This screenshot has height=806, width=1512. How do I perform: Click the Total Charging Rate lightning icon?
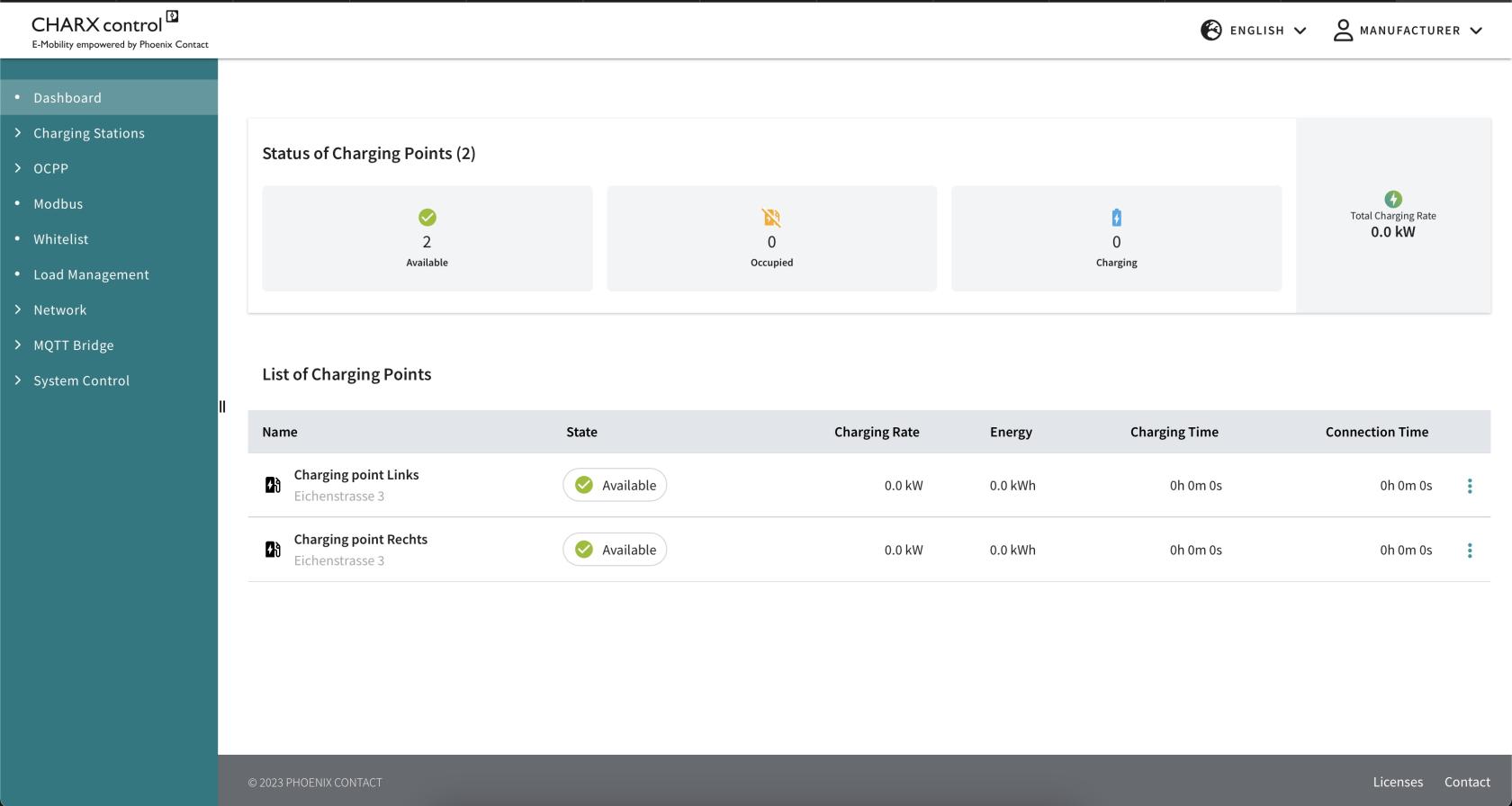click(x=1393, y=199)
